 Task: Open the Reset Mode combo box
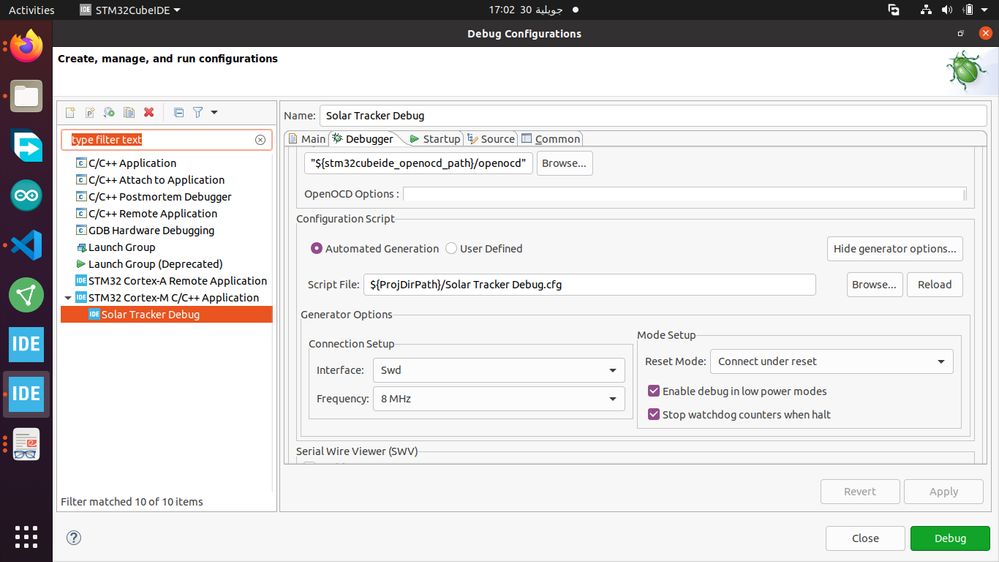pyautogui.click(x=831, y=361)
